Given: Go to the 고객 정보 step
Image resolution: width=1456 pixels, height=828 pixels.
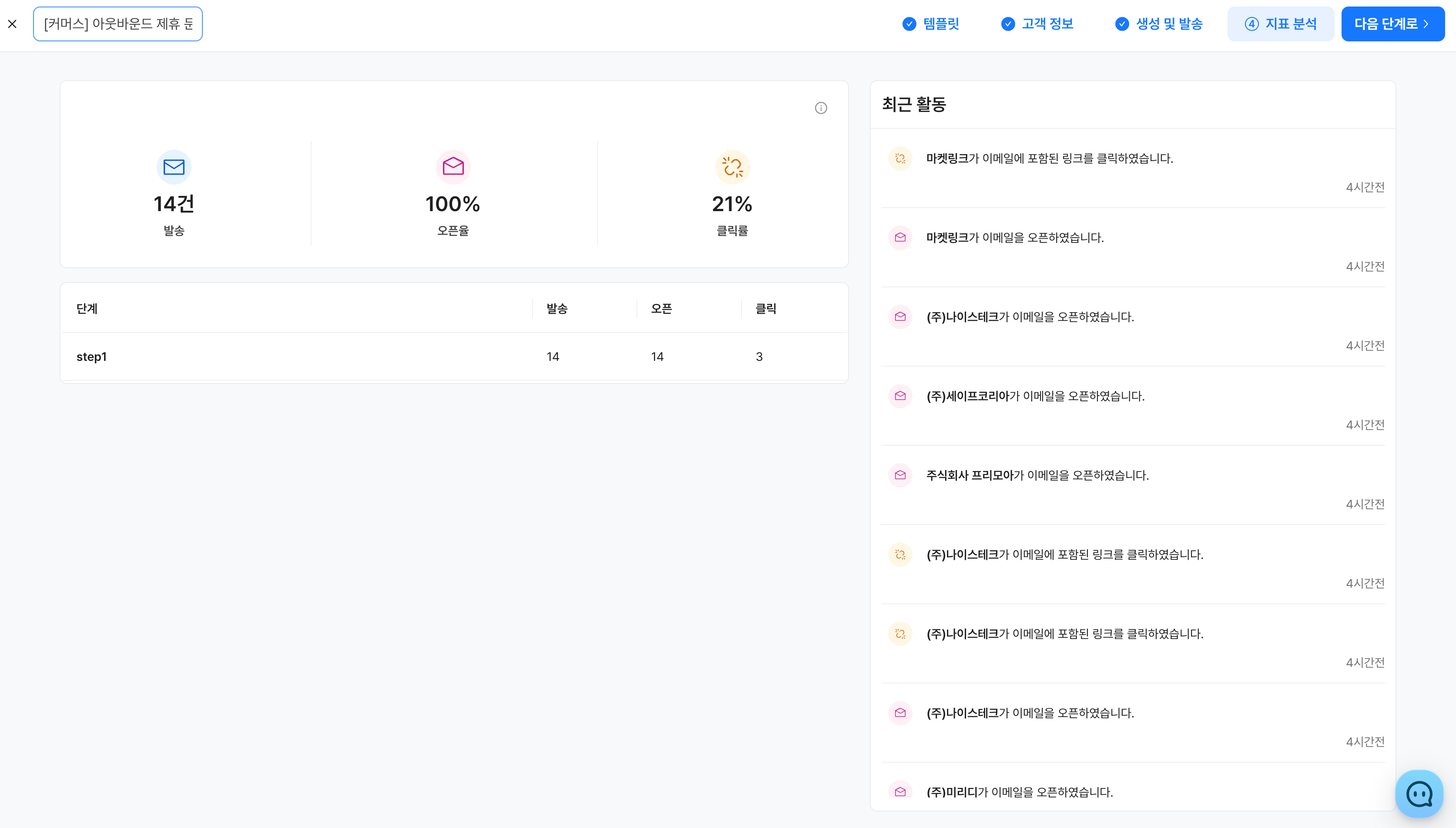Looking at the screenshot, I should pyautogui.click(x=1037, y=24).
